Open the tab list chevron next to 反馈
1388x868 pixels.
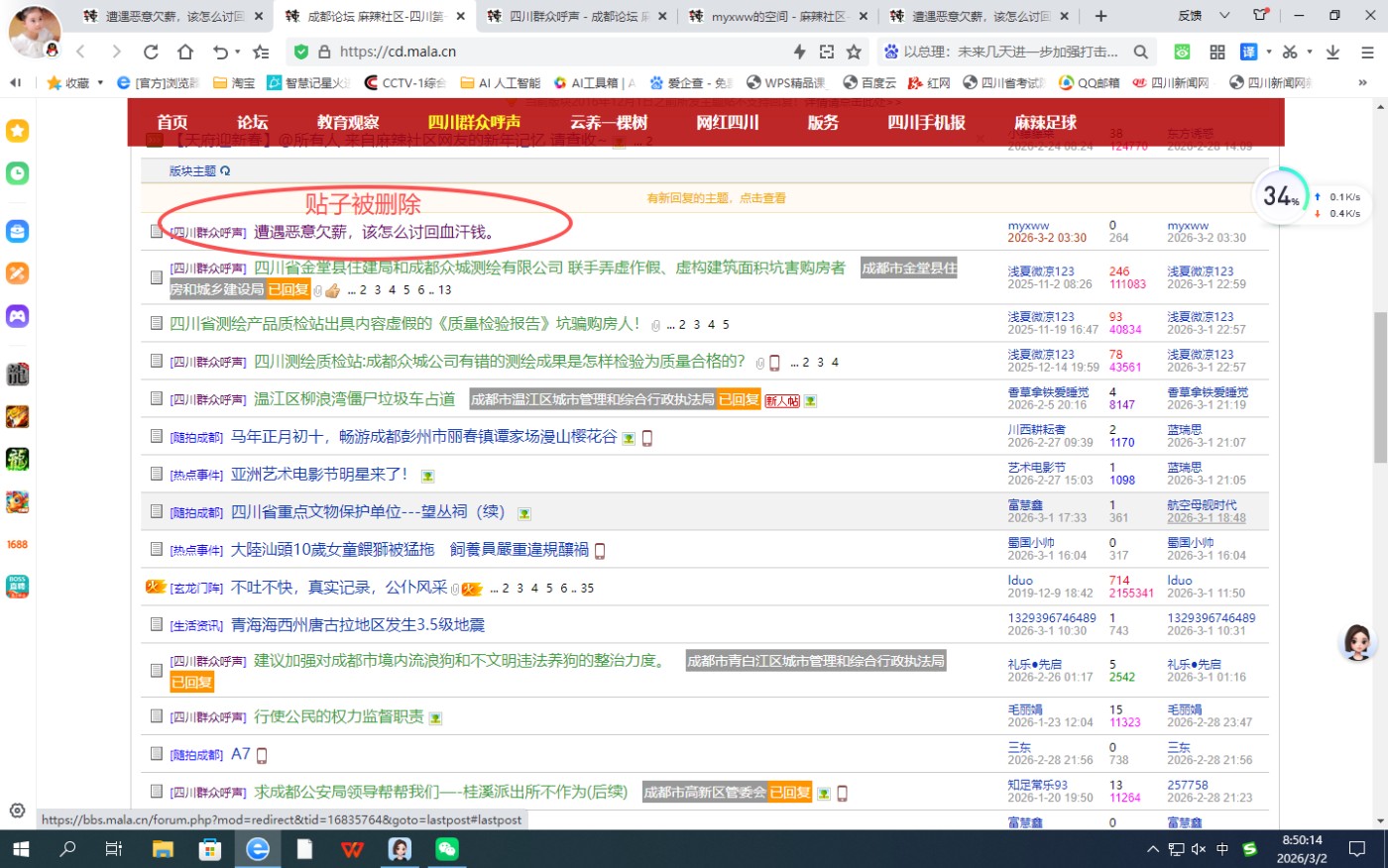pyautogui.click(x=1224, y=16)
